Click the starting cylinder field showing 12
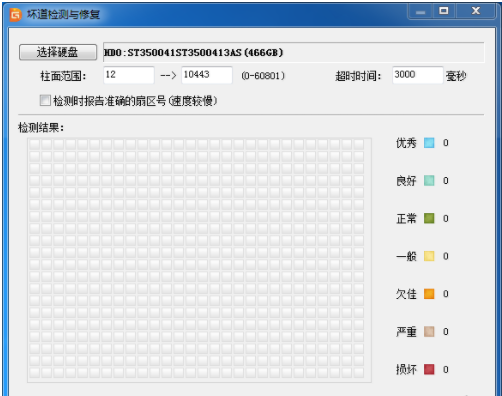Image resolution: width=502 pixels, height=396 pixels. [129, 75]
